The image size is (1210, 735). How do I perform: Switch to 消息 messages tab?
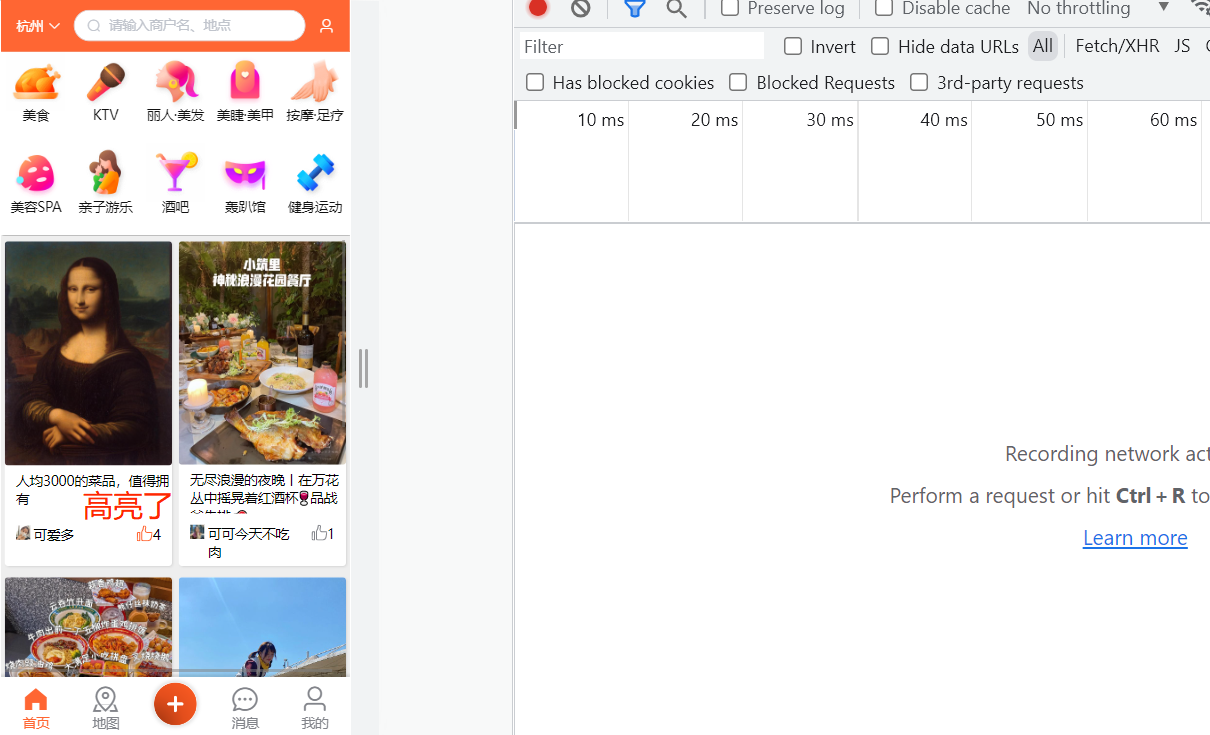point(245,709)
